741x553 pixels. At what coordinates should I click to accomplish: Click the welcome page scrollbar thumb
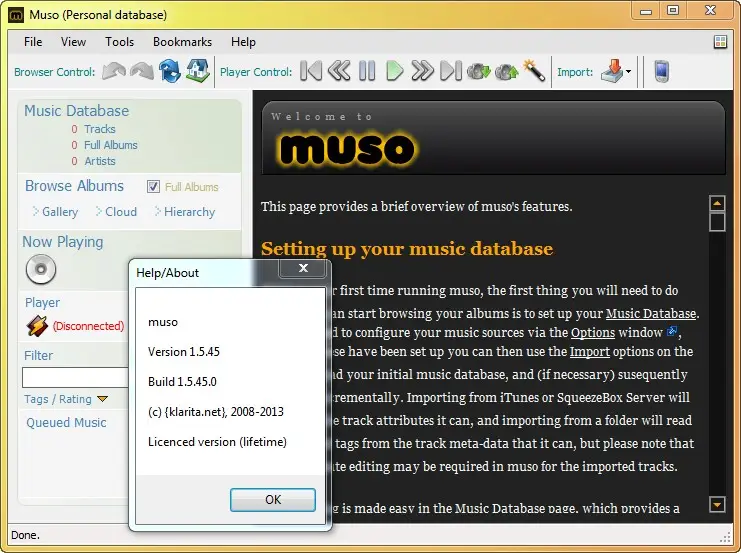pos(717,222)
